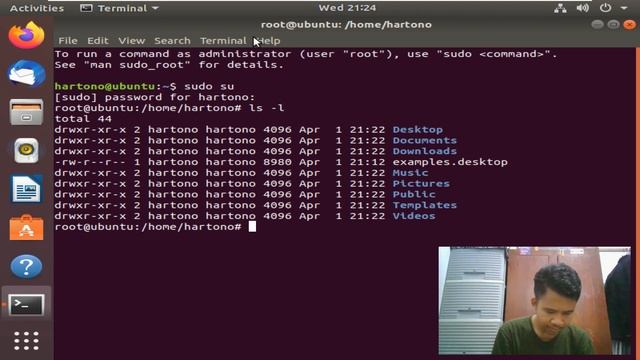Viewport: 640px width, 360px height.
Task: Click the 'sudo su' command text
Action: click(x=209, y=87)
